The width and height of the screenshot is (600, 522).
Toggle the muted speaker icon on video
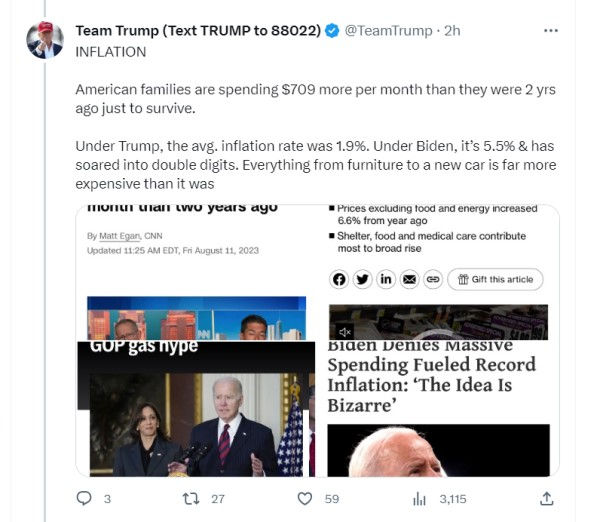click(345, 332)
